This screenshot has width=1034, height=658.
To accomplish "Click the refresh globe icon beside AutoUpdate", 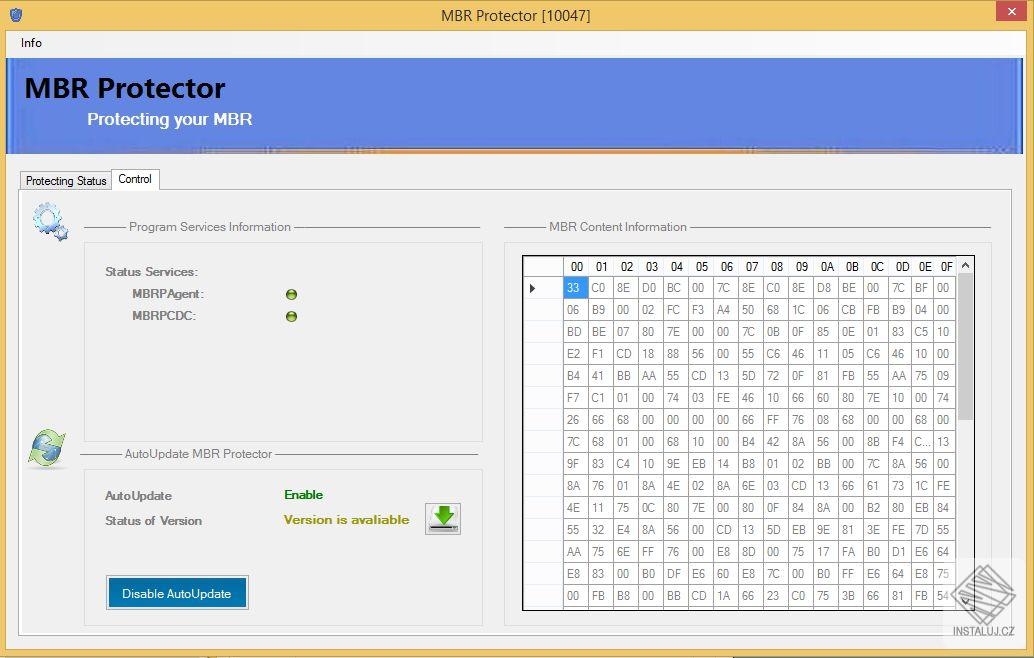I will (47, 448).
